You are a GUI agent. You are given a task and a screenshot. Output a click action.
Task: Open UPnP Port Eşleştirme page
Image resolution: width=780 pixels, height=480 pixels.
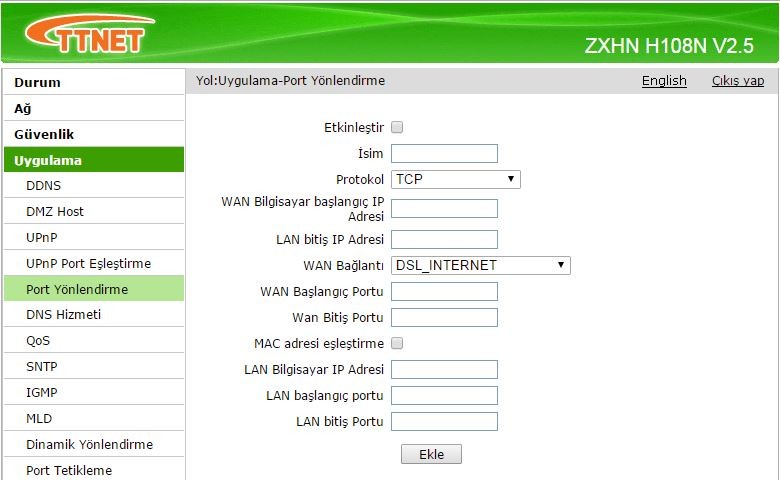click(94, 263)
